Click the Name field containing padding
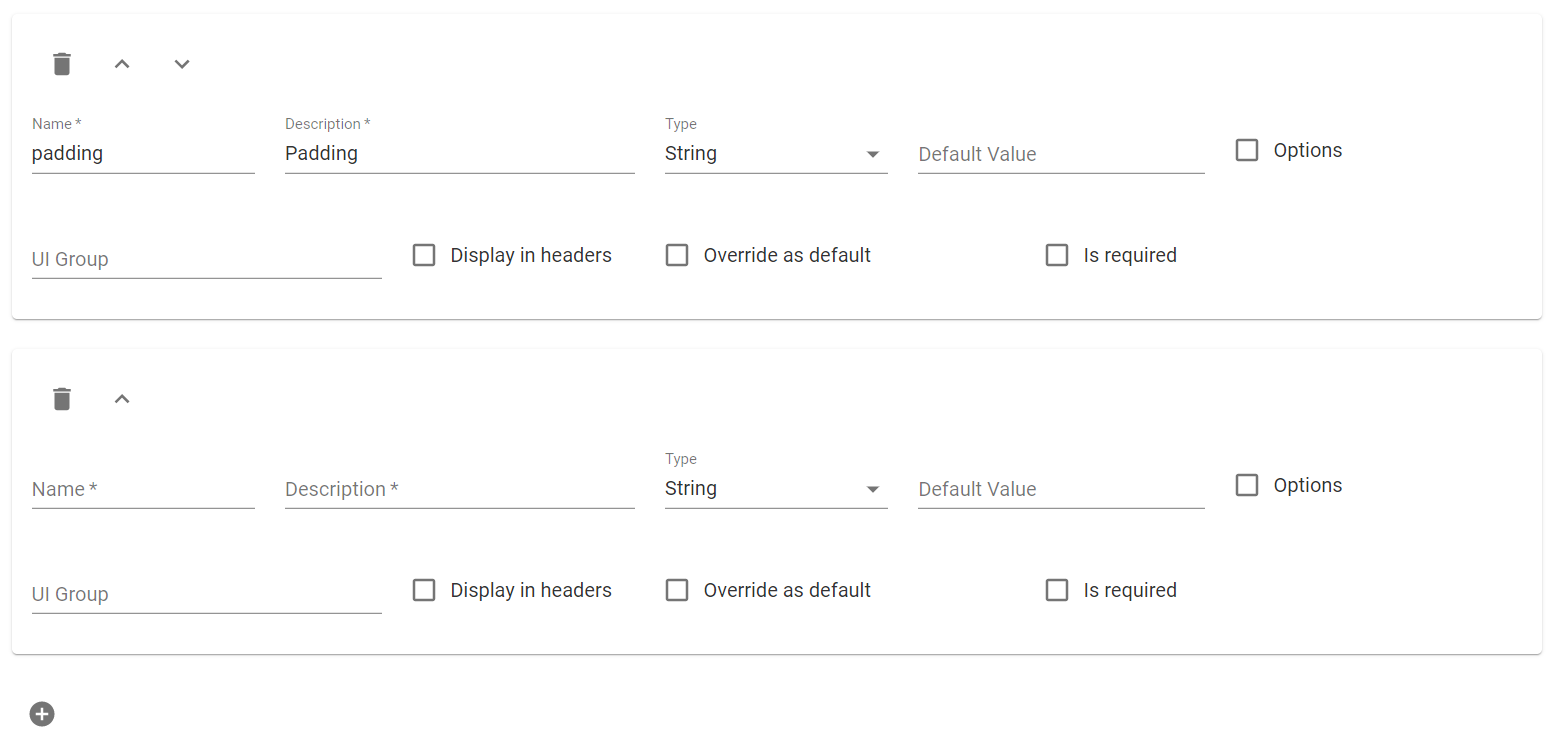The height and width of the screenshot is (756, 1555). pyautogui.click(x=143, y=154)
